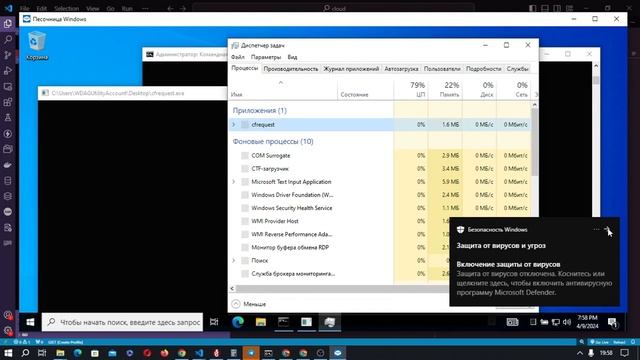Image resolution: width=640 pixels, height=360 pixels.
Task: Sort processes by Диск column header
Action: point(480,89)
